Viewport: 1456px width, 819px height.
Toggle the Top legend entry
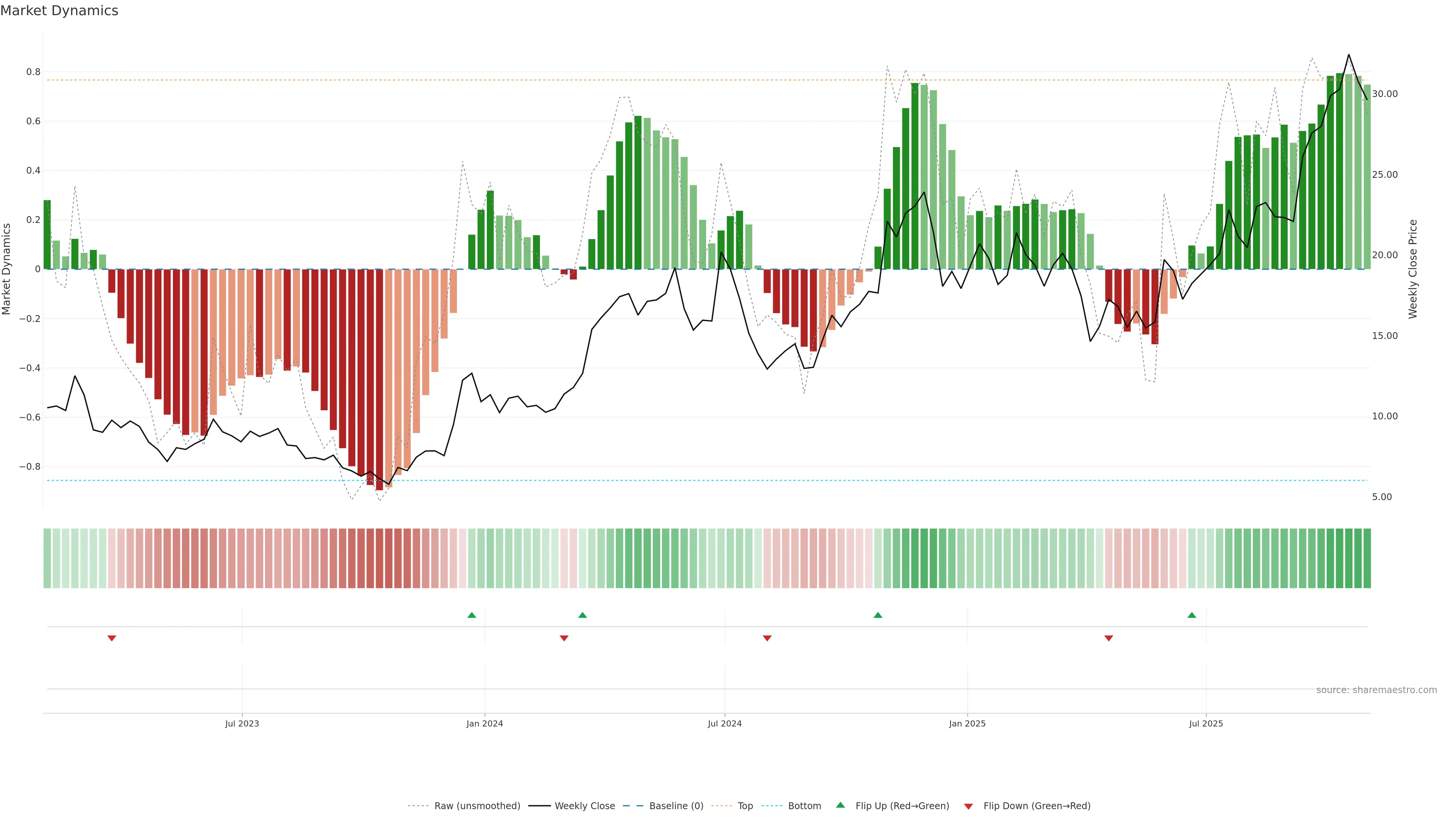745,806
